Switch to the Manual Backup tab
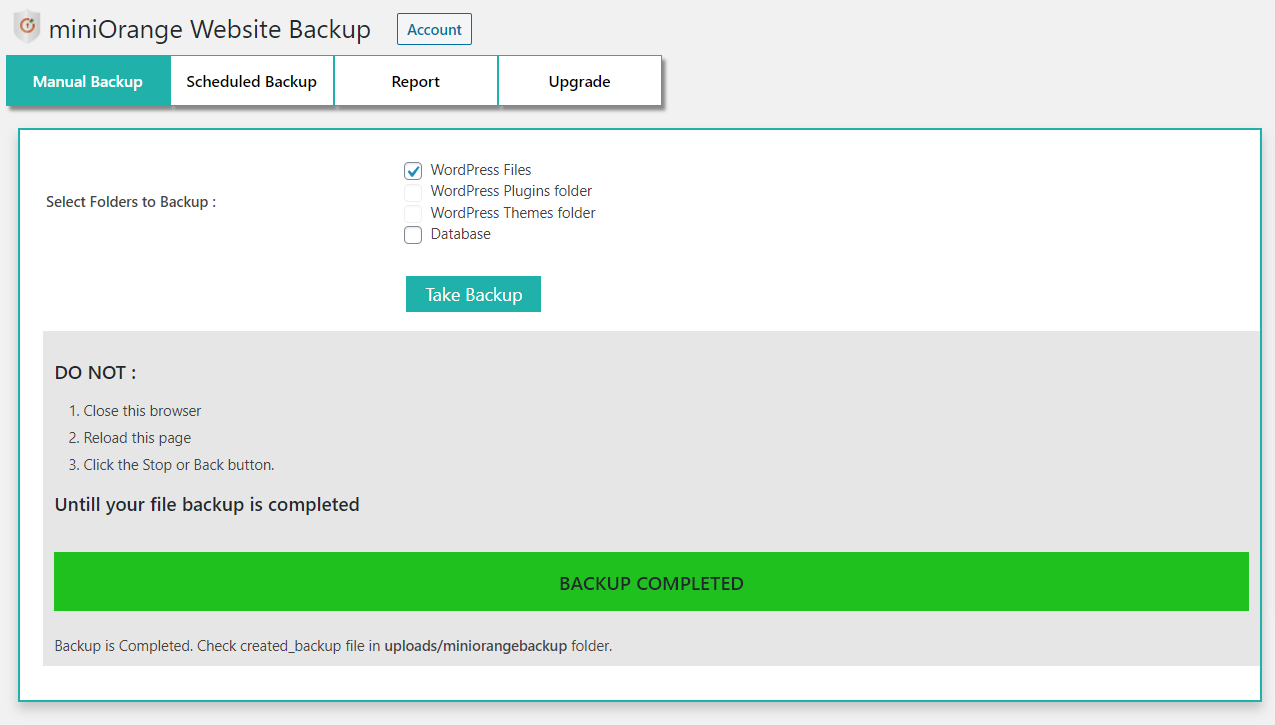Viewport: 1275px width, 725px height. tap(88, 82)
